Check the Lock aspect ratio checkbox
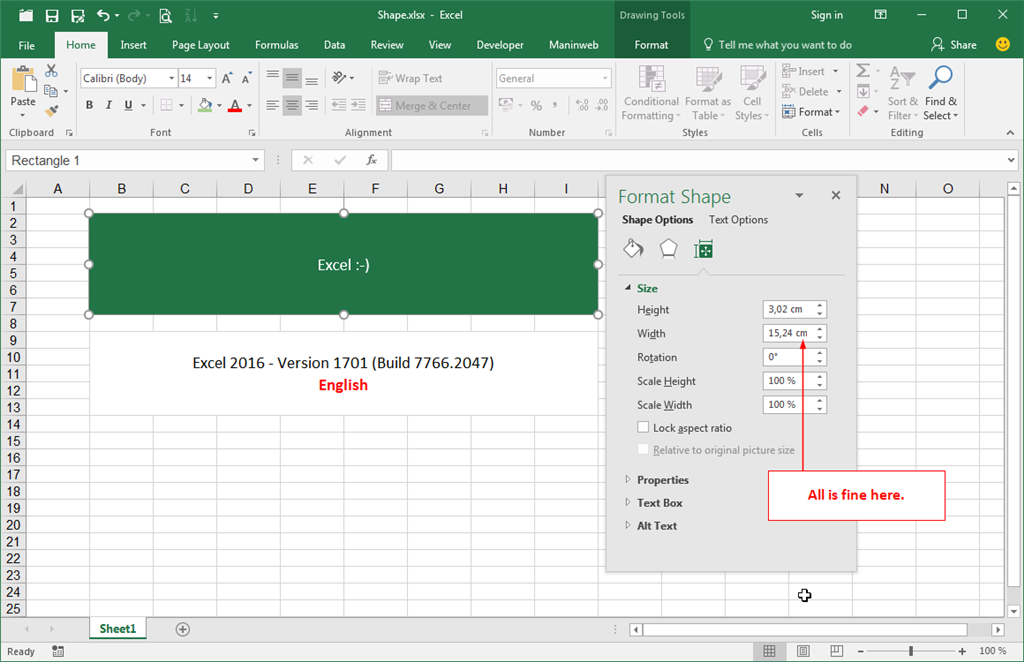Image resolution: width=1024 pixels, height=662 pixels. click(x=643, y=427)
